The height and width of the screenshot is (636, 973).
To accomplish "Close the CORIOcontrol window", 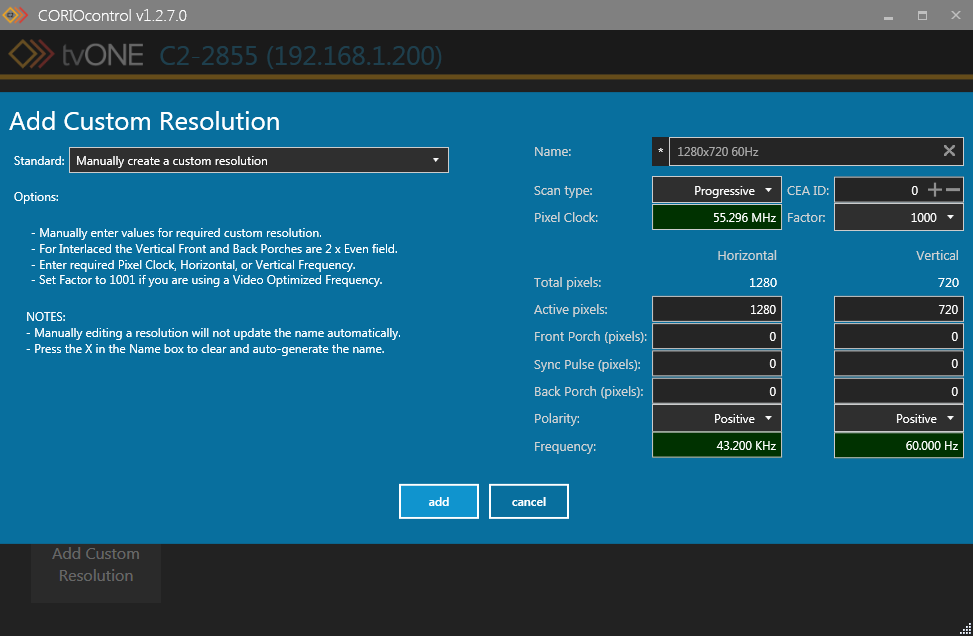I will [956, 16].
